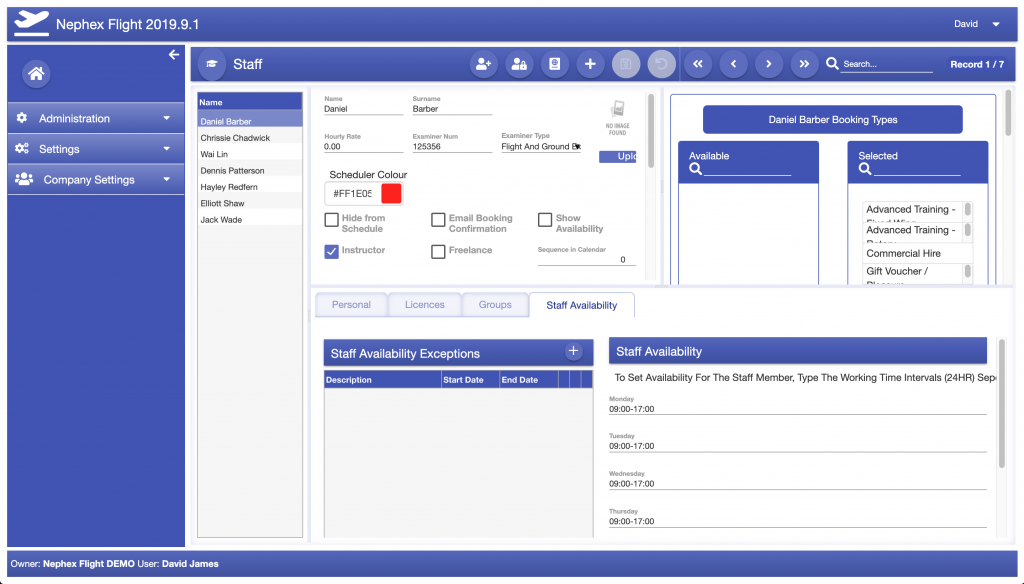
Task: Click the toolbar search magnifier icon
Action: (832, 63)
